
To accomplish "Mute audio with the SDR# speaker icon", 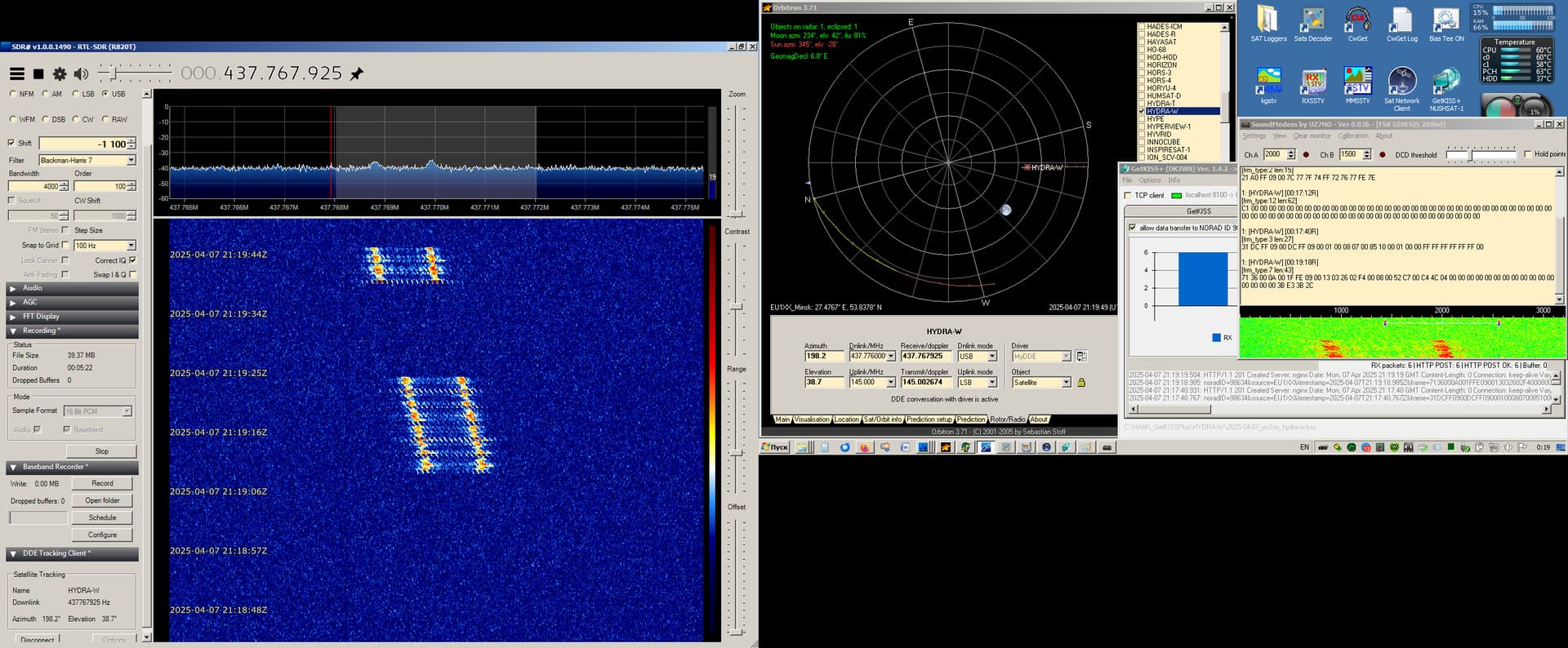I will [x=81, y=73].
